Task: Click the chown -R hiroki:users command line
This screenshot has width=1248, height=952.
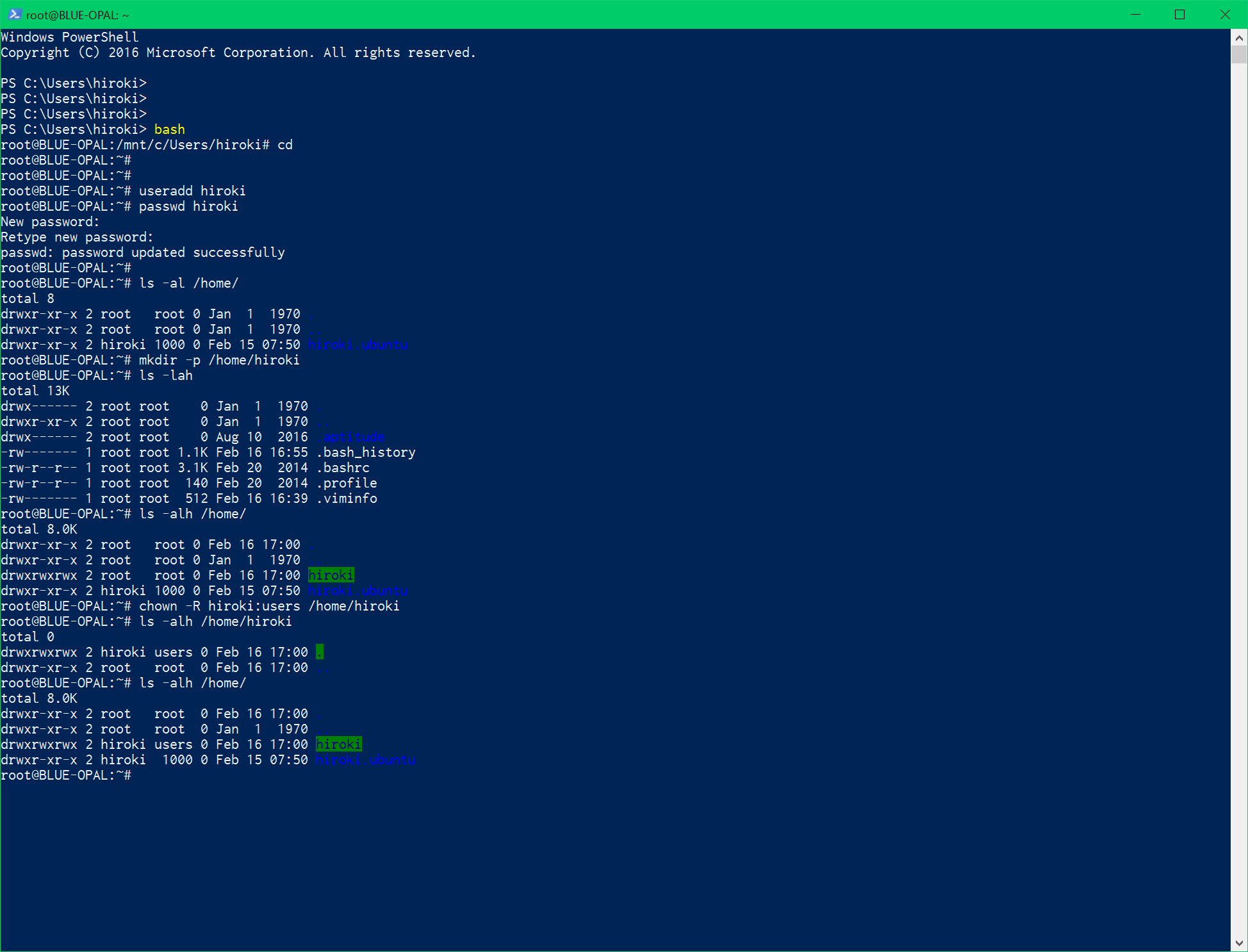Action: (269, 606)
